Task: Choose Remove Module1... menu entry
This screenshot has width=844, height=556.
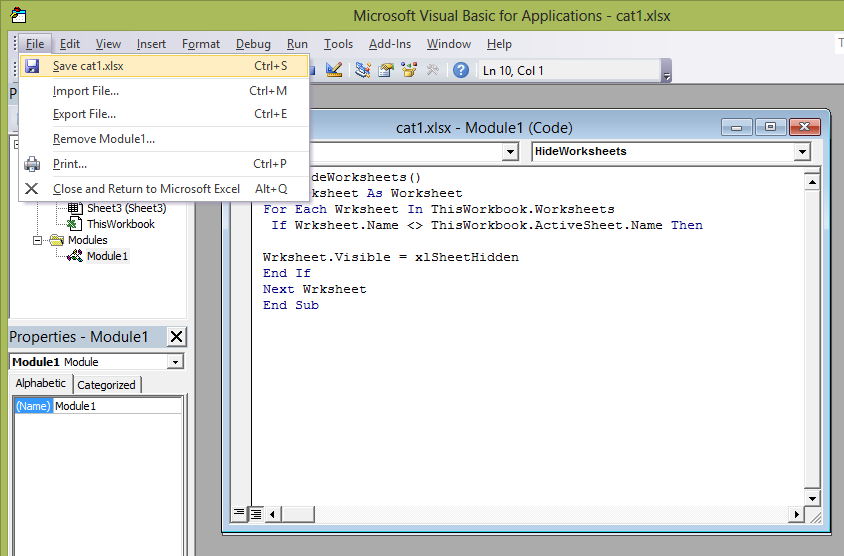Action: (164, 139)
